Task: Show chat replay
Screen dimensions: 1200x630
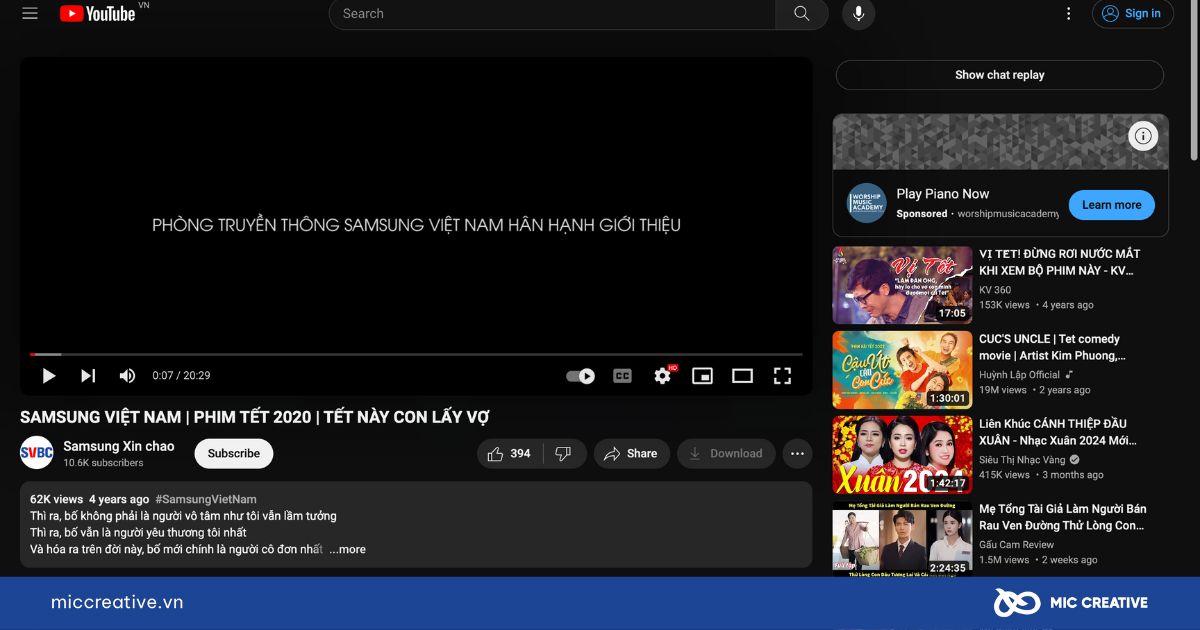Action: 1000,75
